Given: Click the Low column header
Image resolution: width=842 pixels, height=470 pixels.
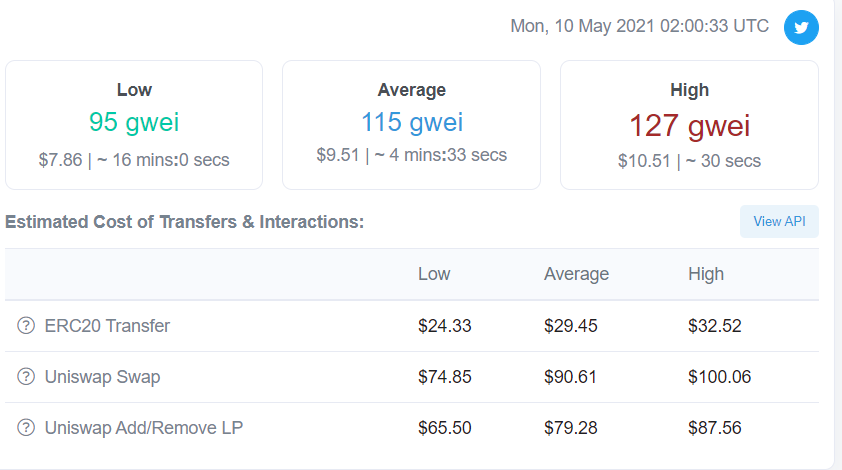Looking at the screenshot, I should coord(434,274).
